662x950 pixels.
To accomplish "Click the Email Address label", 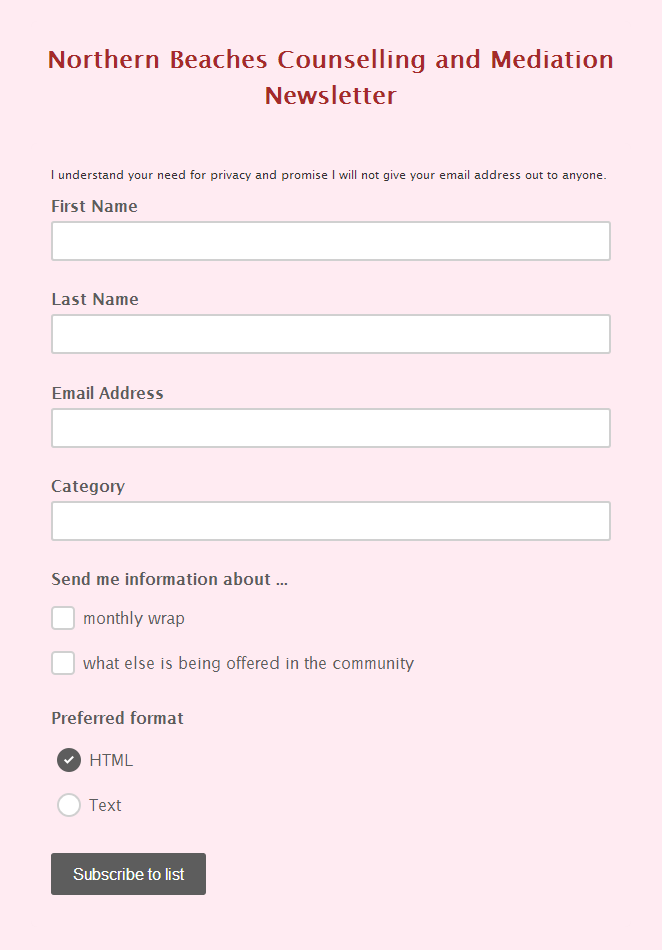I will (107, 393).
